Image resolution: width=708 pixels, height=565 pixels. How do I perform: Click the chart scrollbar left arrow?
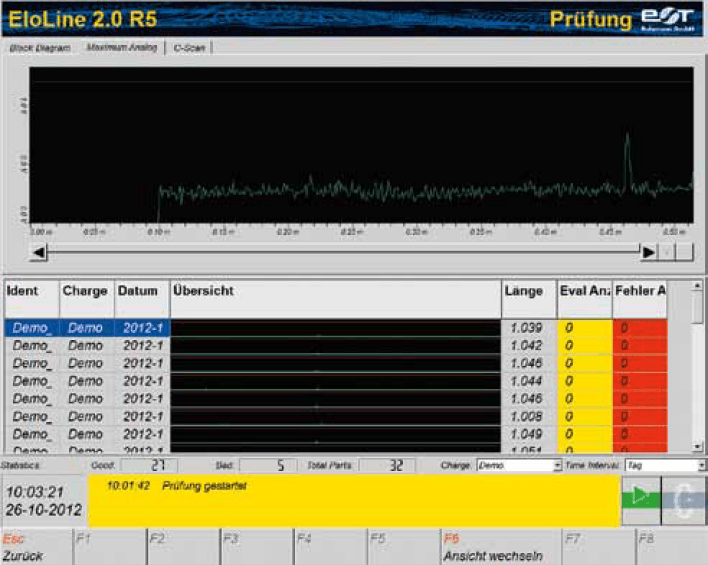point(39,252)
